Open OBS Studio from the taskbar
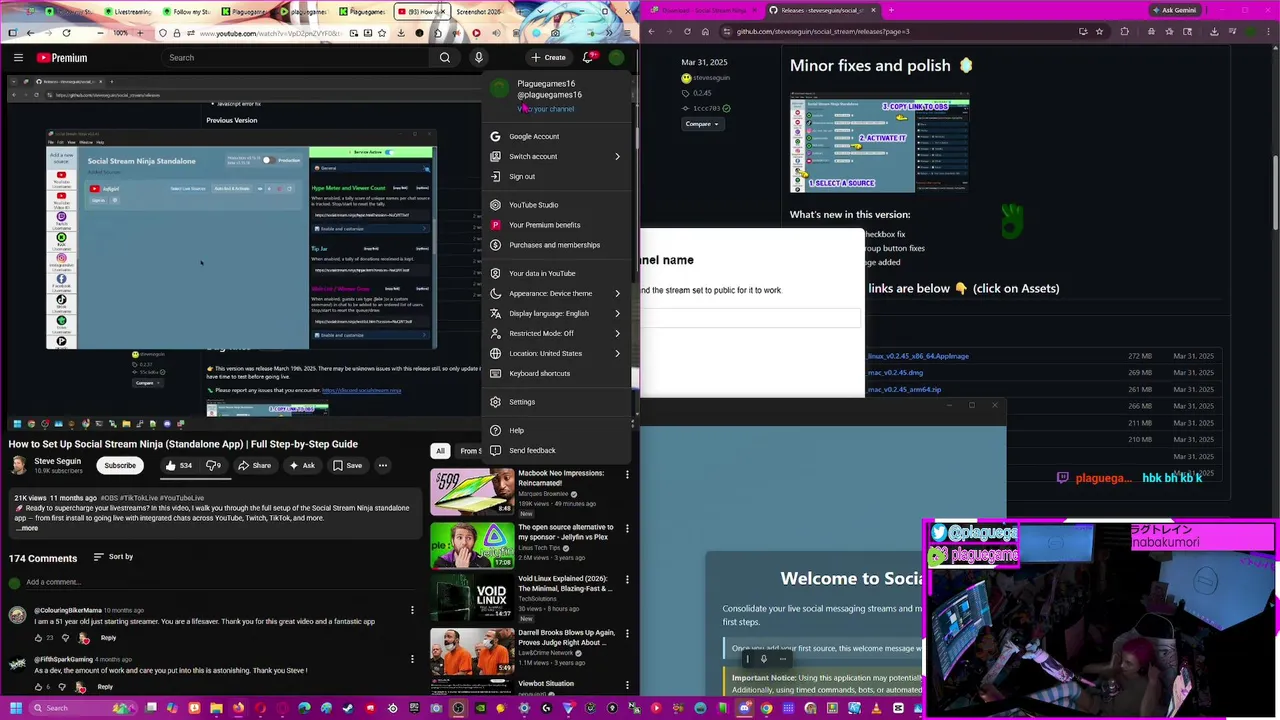This screenshot has width=1280, height=720. [x=458, y=708]
